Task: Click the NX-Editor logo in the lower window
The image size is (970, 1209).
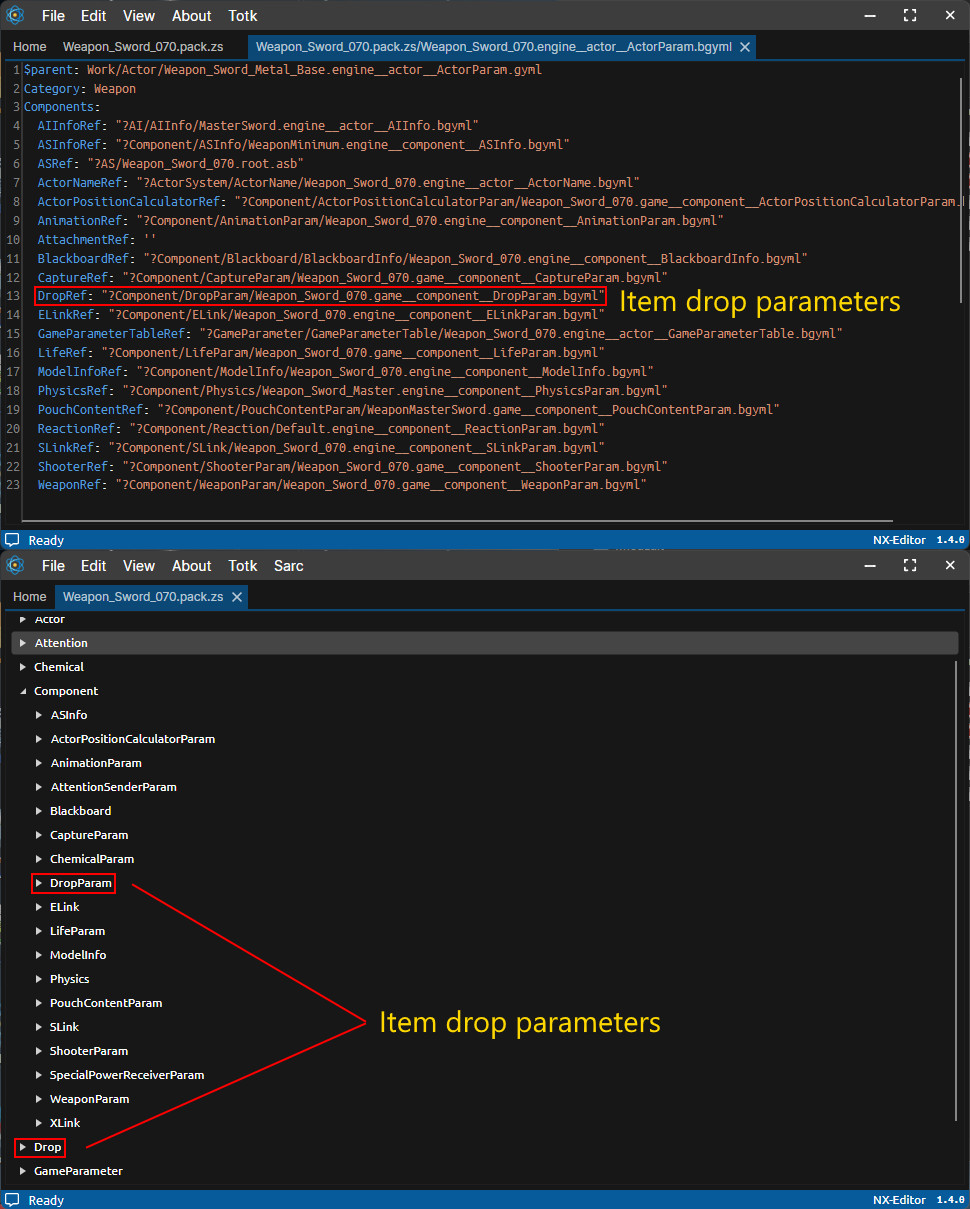Action: coord(15,566)
